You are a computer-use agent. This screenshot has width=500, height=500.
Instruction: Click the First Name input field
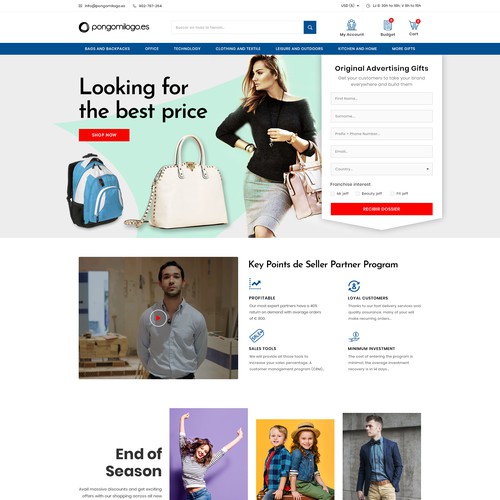point(382,99)
